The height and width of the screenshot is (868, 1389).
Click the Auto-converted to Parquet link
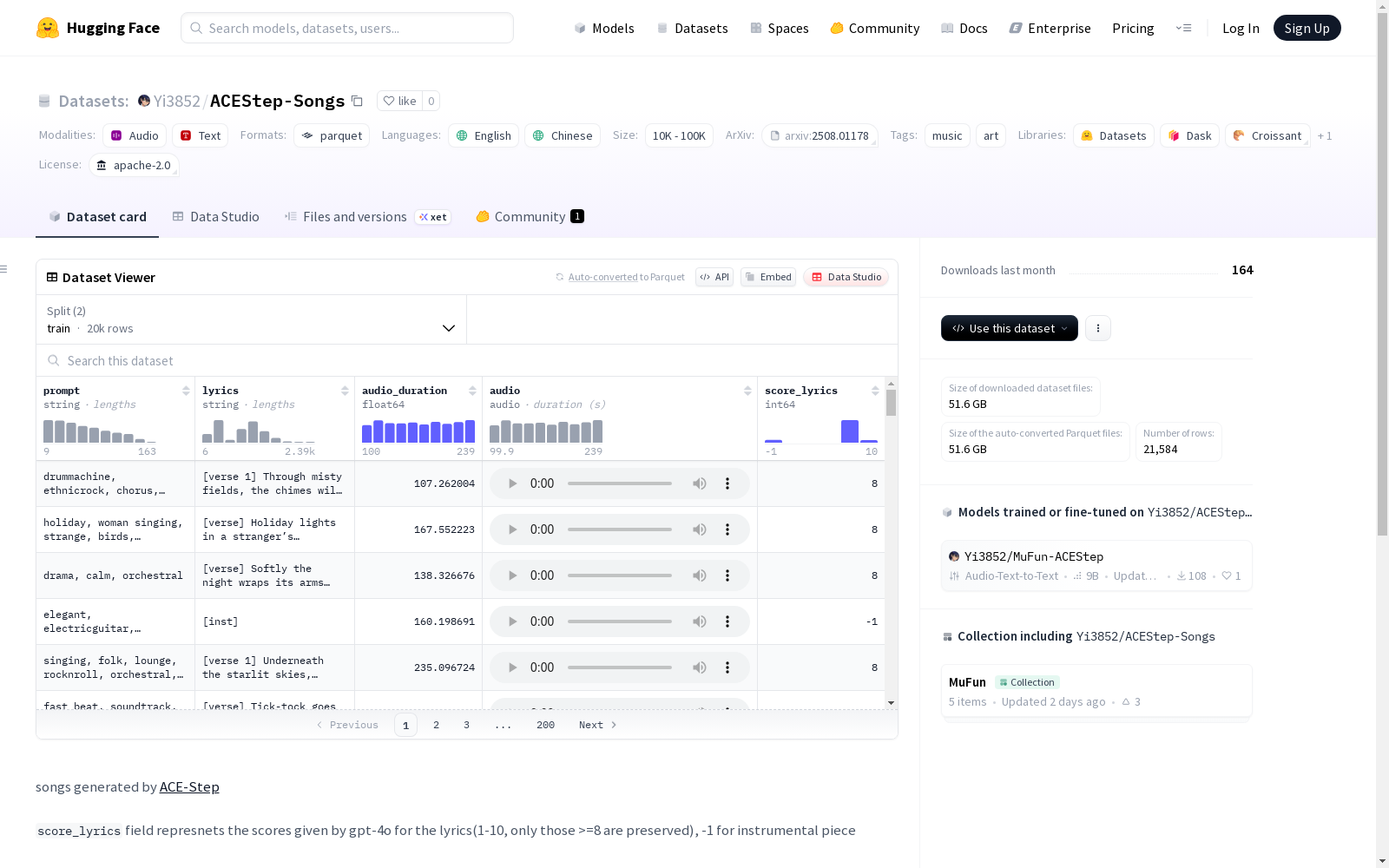click(620, 277)
